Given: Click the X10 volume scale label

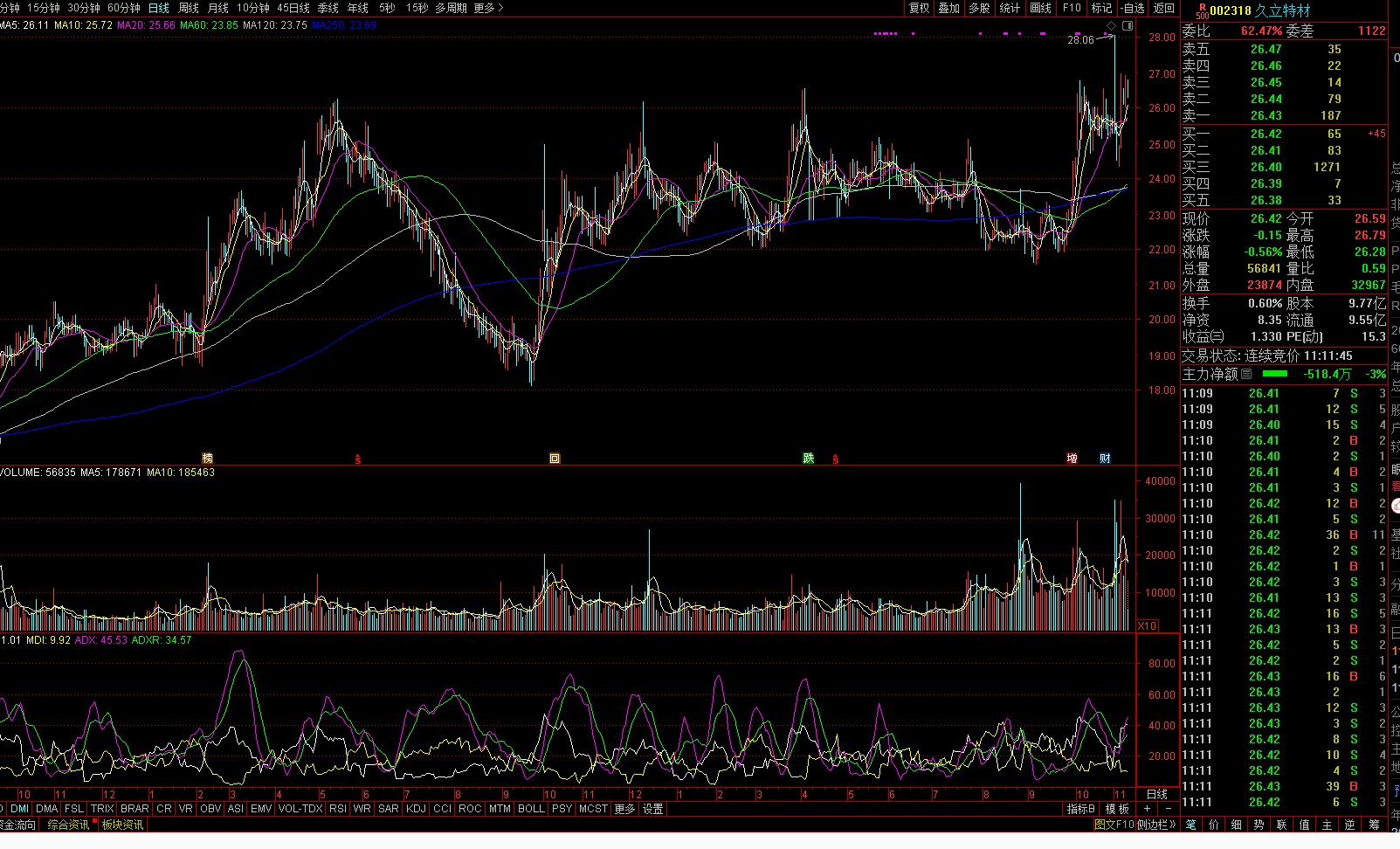Looking at the screenshot, I should 1148,625.
